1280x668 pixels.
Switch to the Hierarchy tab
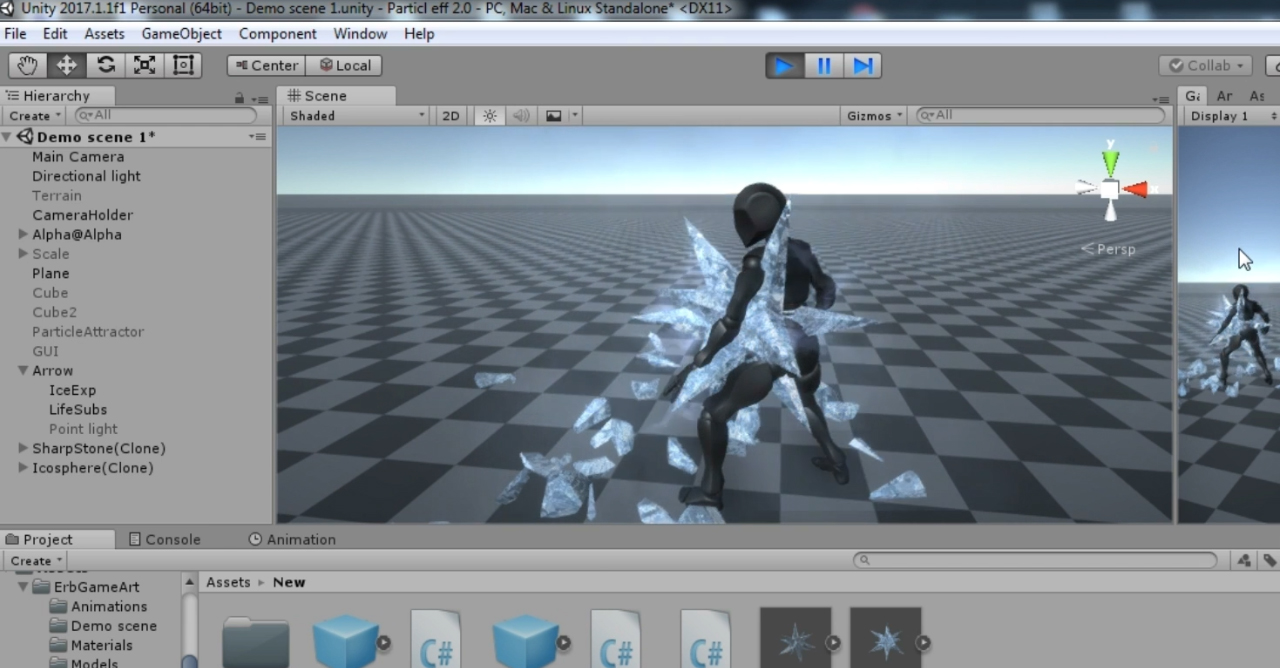click(57, 96)
